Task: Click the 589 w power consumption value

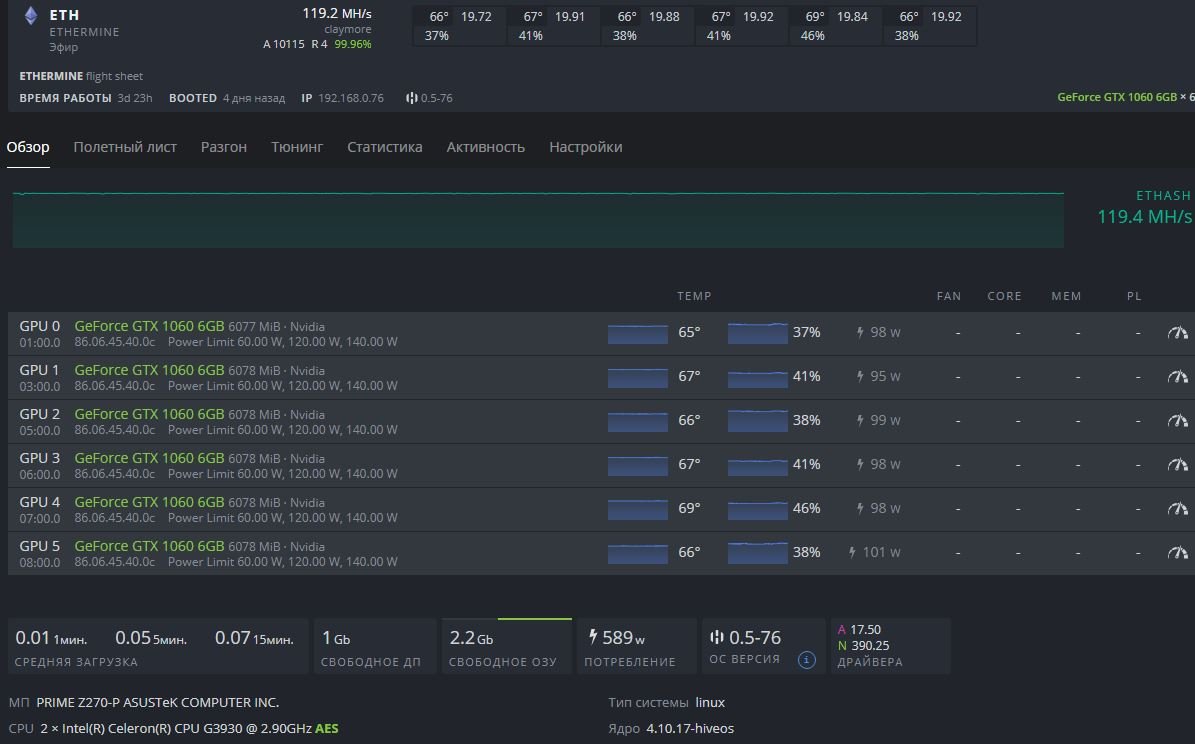Action: (x=623, y=637)
